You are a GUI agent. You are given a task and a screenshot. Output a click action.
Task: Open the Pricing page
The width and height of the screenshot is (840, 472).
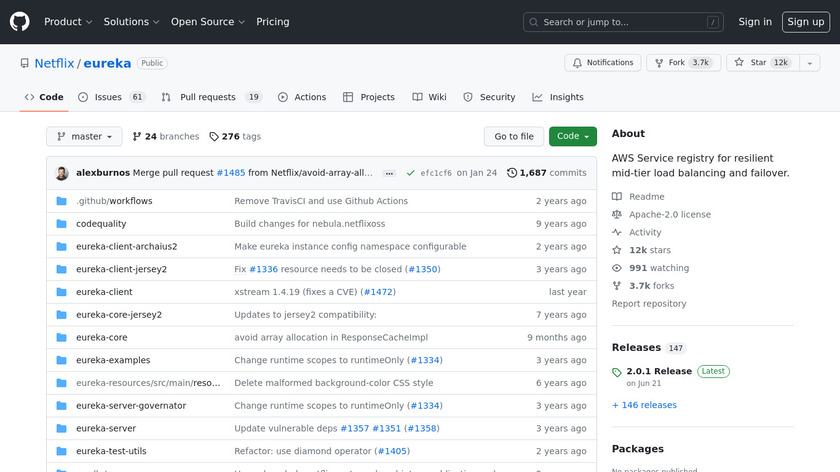click(x=273, y=22)
